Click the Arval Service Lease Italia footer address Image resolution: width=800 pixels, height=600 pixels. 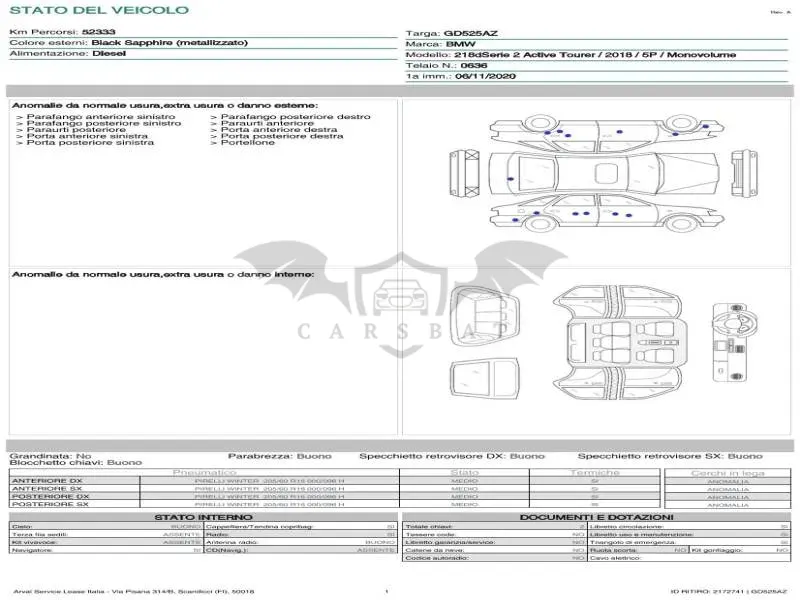point(134,592)
